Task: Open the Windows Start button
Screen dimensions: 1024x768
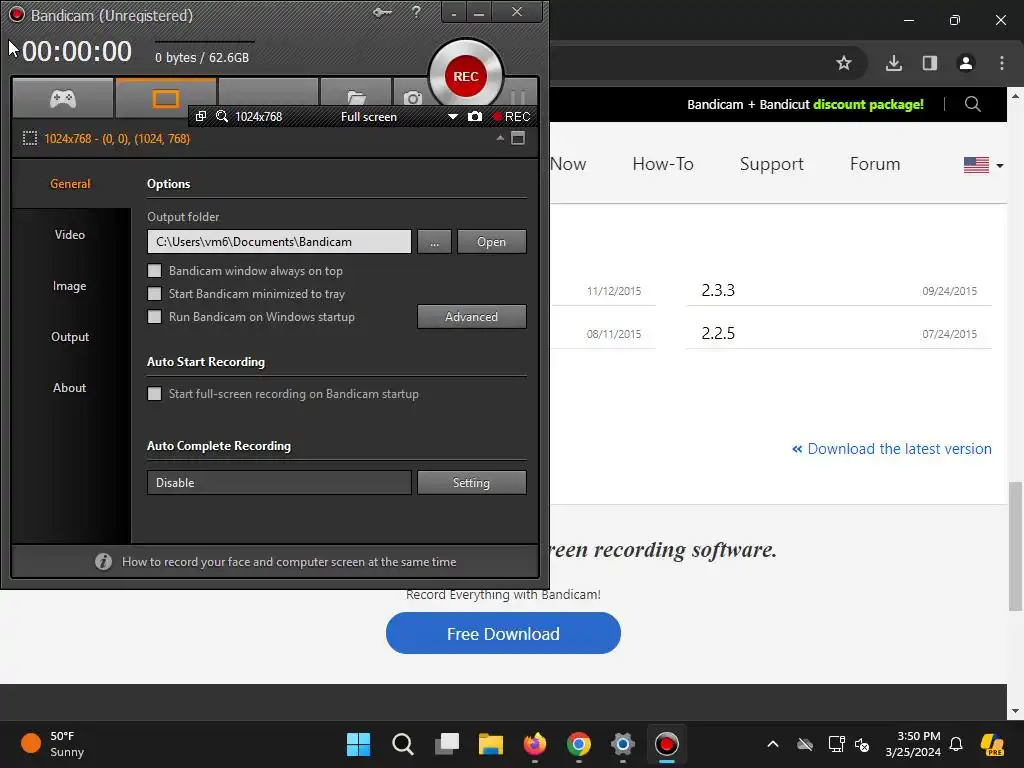Action: [x=358, y=744]
